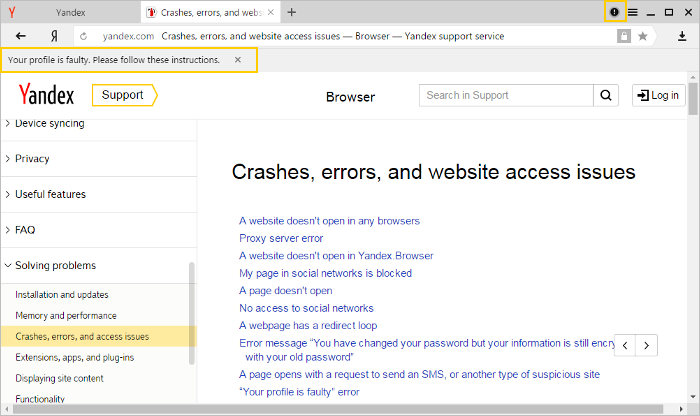Click the search magnifier button
700x416 pixels.
606,95
